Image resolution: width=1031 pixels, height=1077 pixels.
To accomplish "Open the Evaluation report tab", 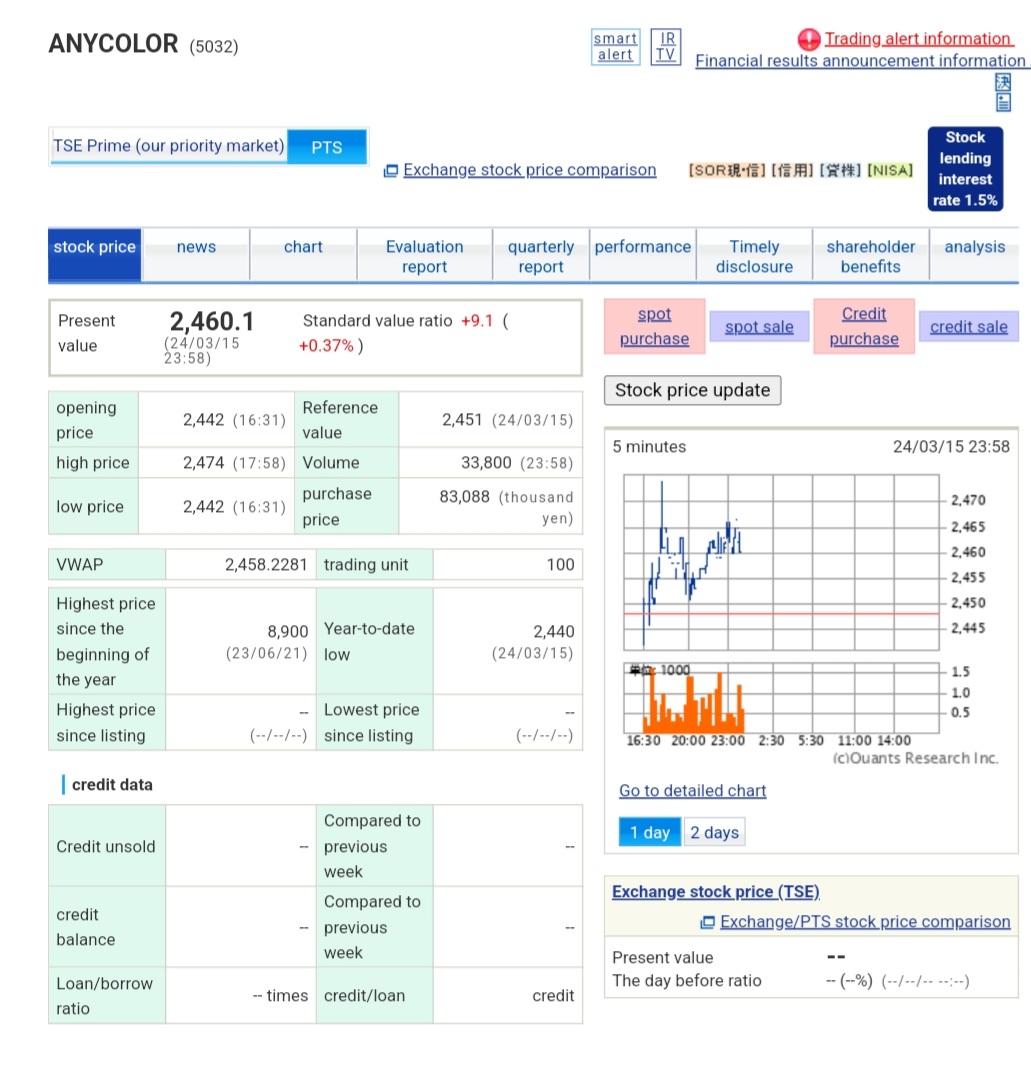I will [424, 256].
